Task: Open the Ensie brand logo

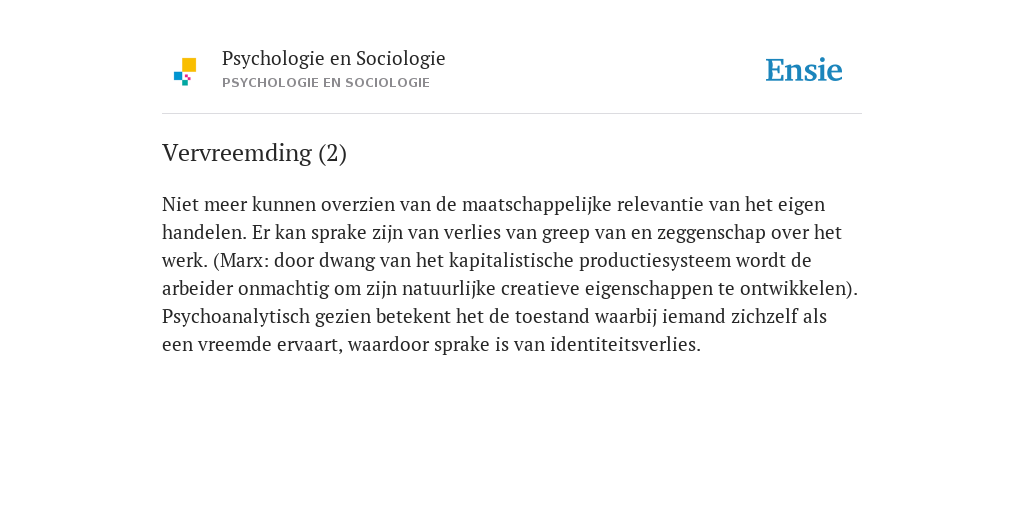Action: click(x=804, y=70)
